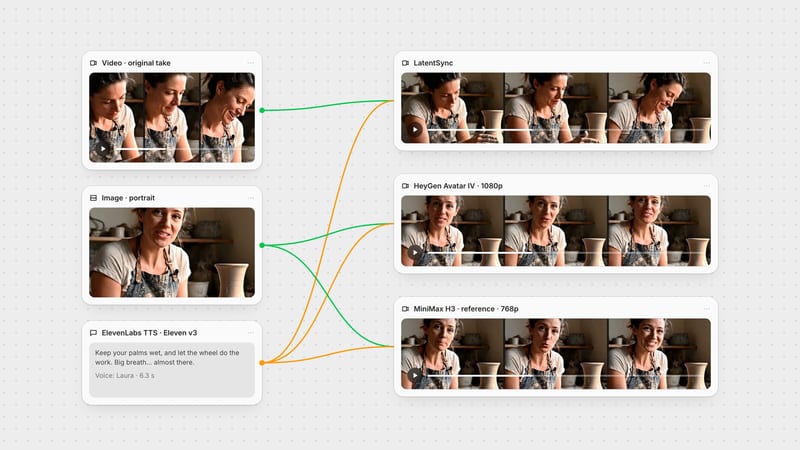Select the 'Video · original take' title
This screenshot has height=450, width=800.
(x=136, y=63)
